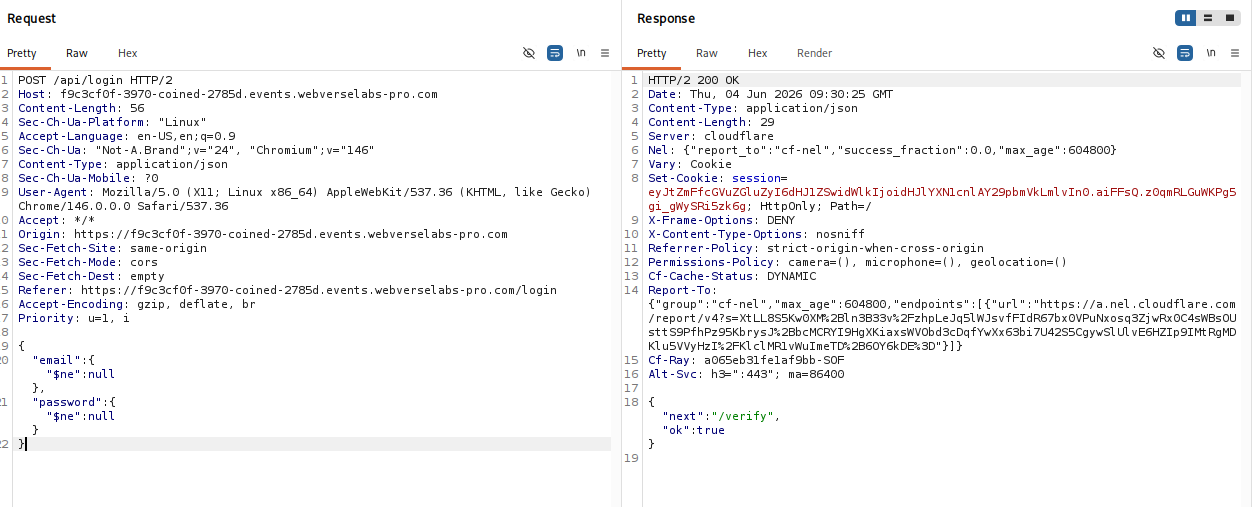
Task: Toggle \n non-printable characters in Response
Action: click(x=1211, y=53)
